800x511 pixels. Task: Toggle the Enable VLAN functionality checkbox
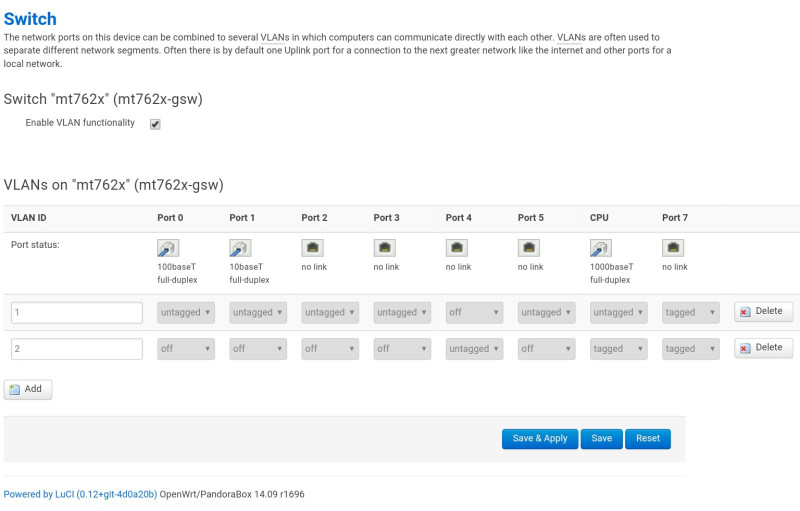pos(155,124)
